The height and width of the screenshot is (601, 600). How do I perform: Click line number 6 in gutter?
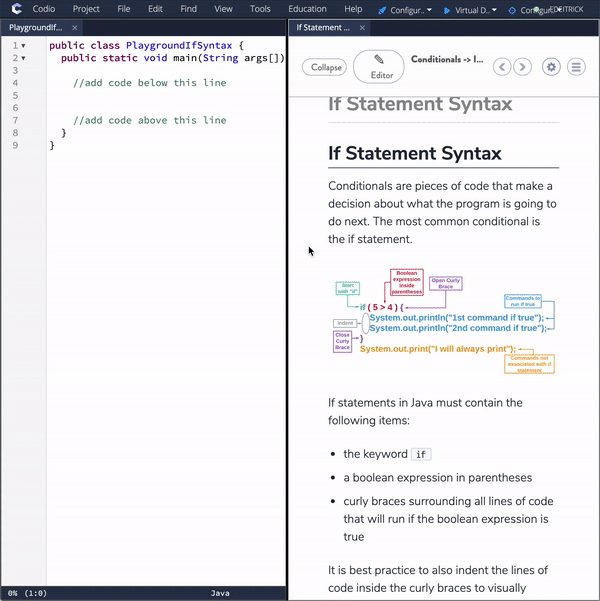(x=15, y=108)
